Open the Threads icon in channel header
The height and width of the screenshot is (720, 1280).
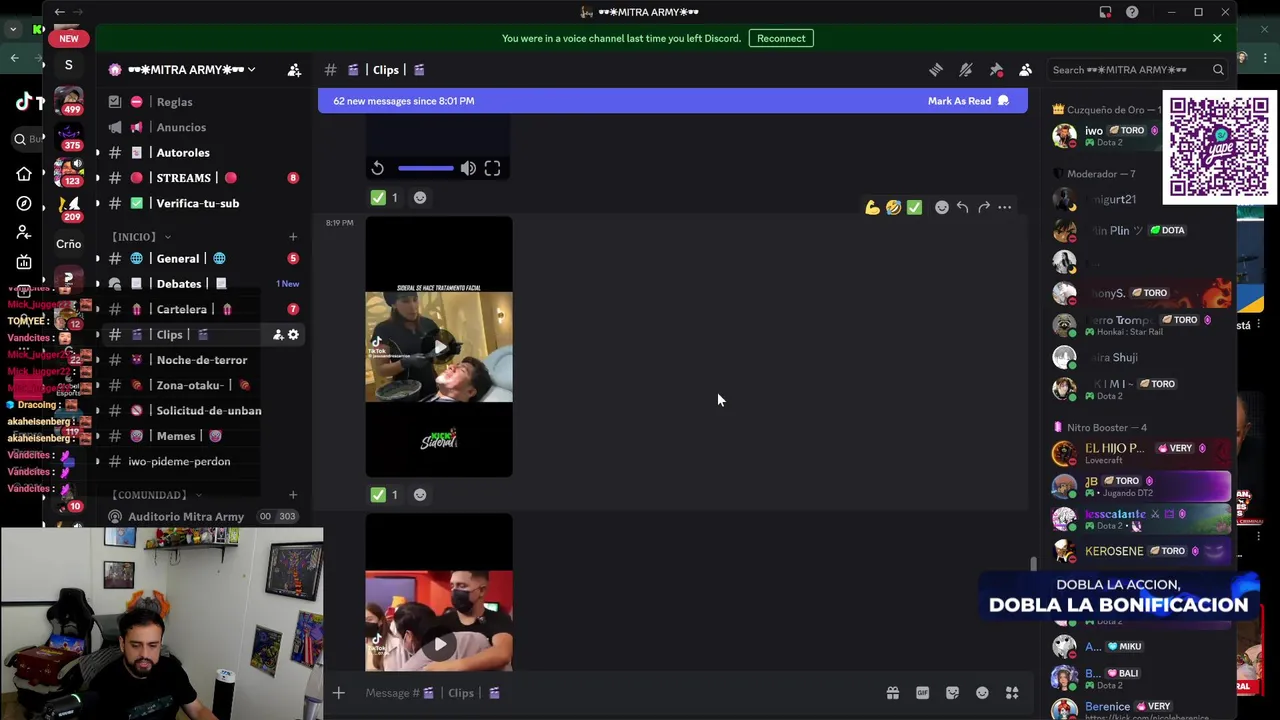click(x=936, y=70)
